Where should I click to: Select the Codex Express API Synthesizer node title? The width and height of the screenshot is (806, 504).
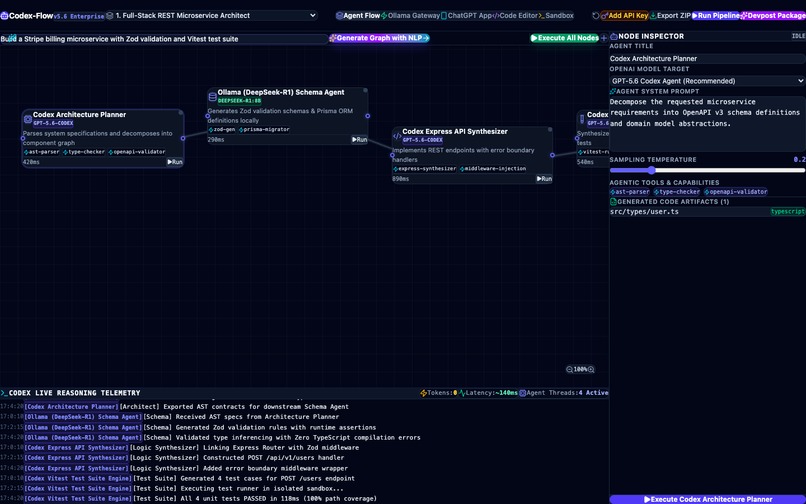pos(455,132)
